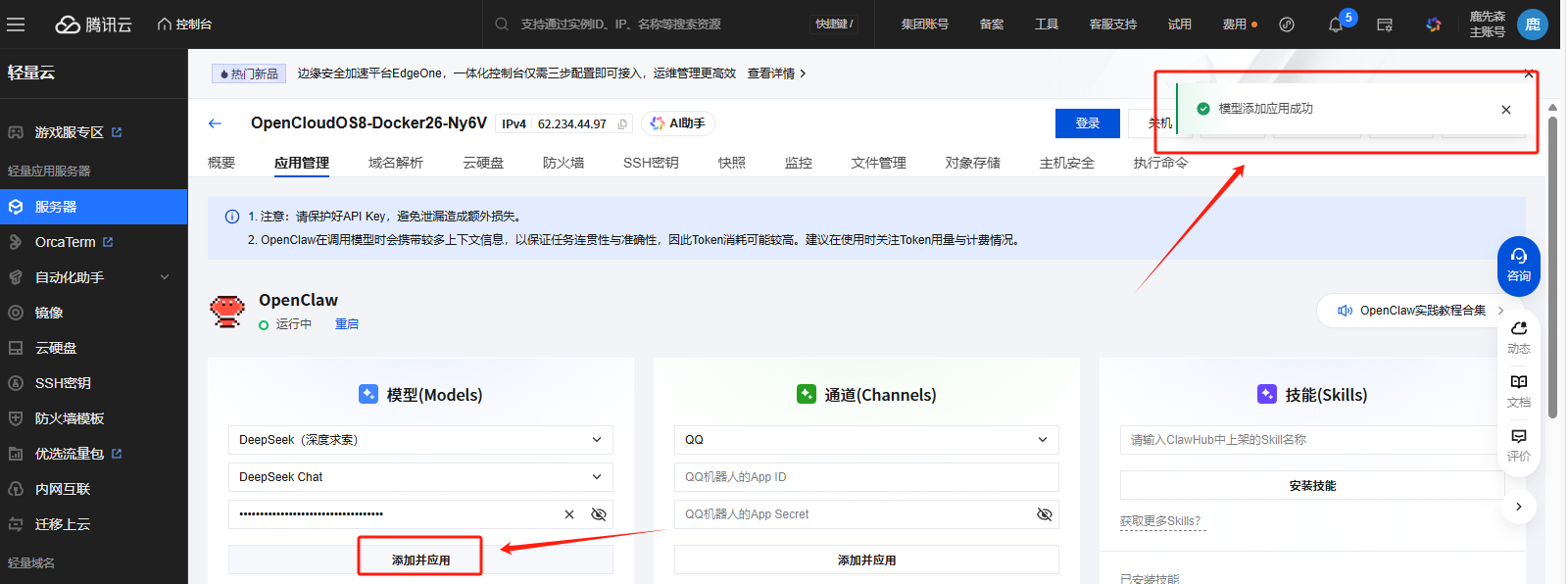Focus the QQ机器人的App ID field

coord(866,477)
